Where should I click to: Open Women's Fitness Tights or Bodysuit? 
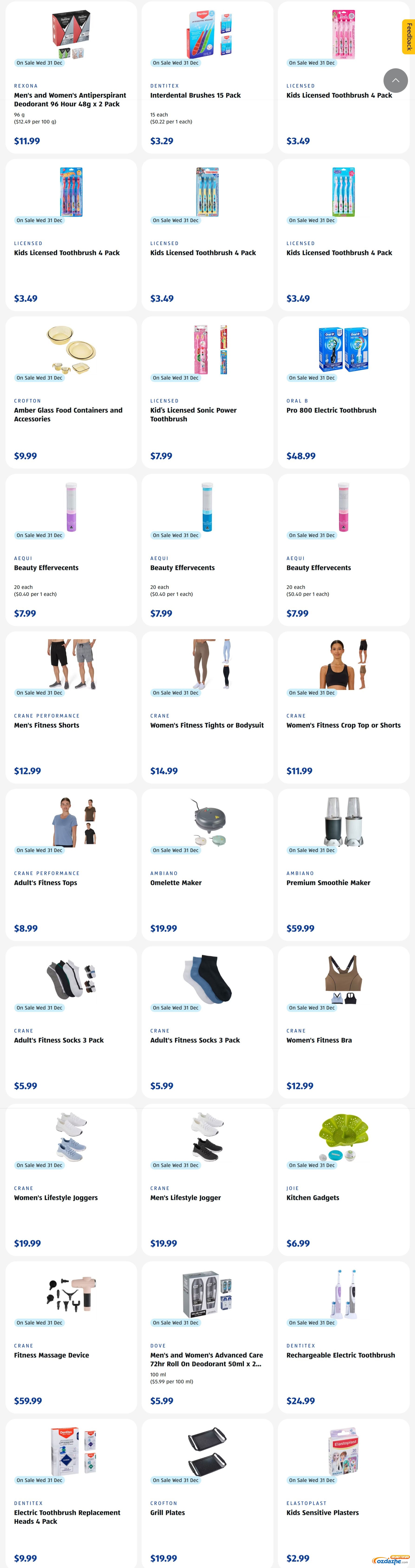point(207,726)
